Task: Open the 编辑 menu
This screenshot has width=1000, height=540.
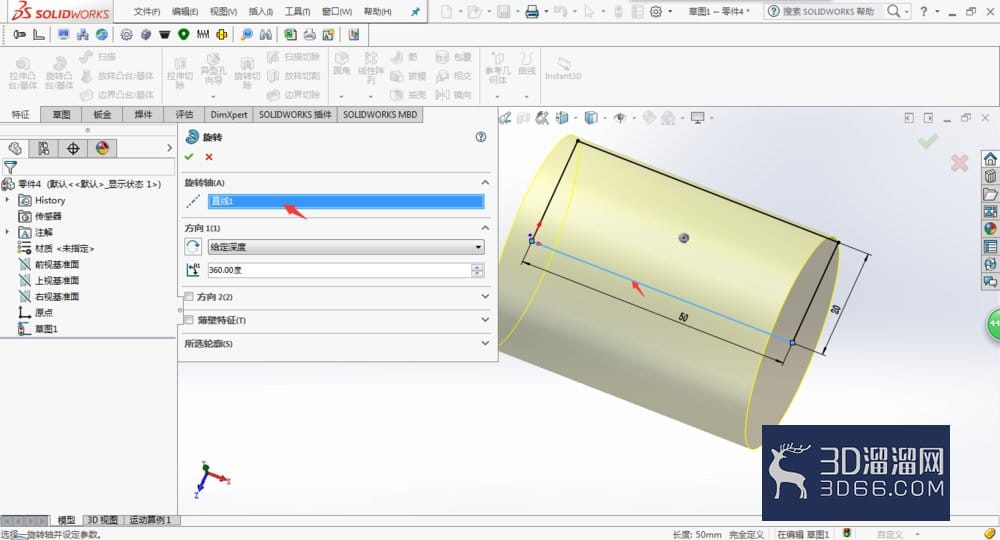Action: click(x=185, y=11)
